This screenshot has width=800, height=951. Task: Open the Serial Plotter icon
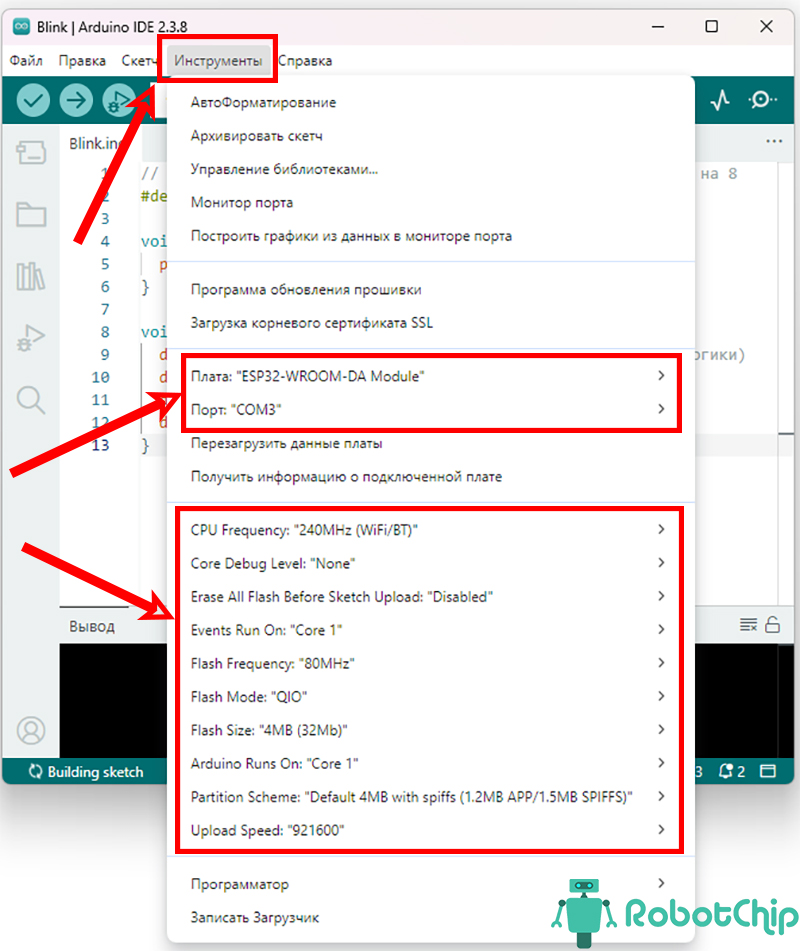(720, 100)
